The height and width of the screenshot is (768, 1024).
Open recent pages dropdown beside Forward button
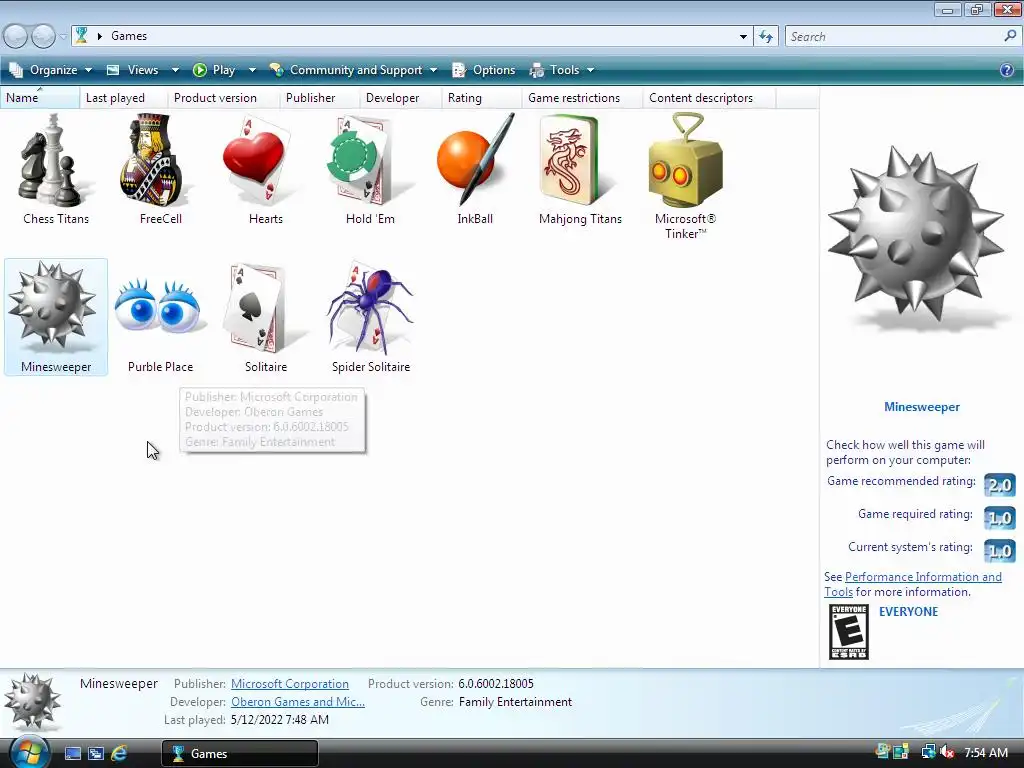pos(63,37)
